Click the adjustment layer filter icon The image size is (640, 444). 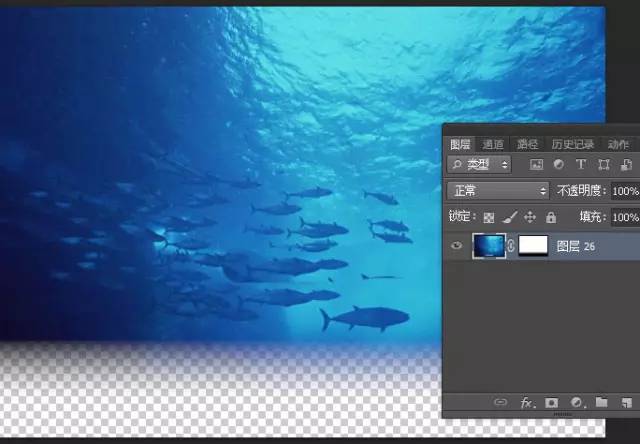pos(558,164)
